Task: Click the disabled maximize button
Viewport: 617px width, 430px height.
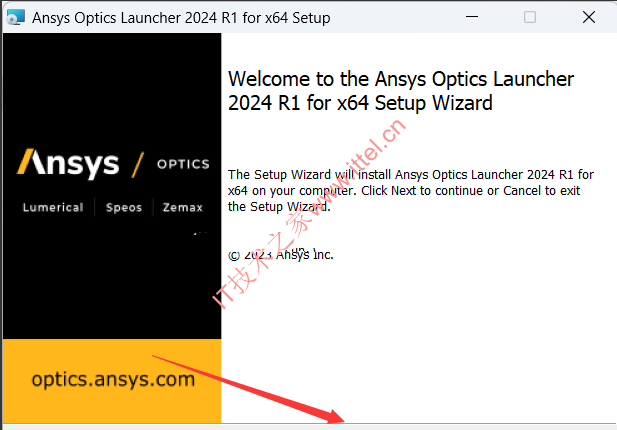Action: pyautogui.click(x=530, y=17)
